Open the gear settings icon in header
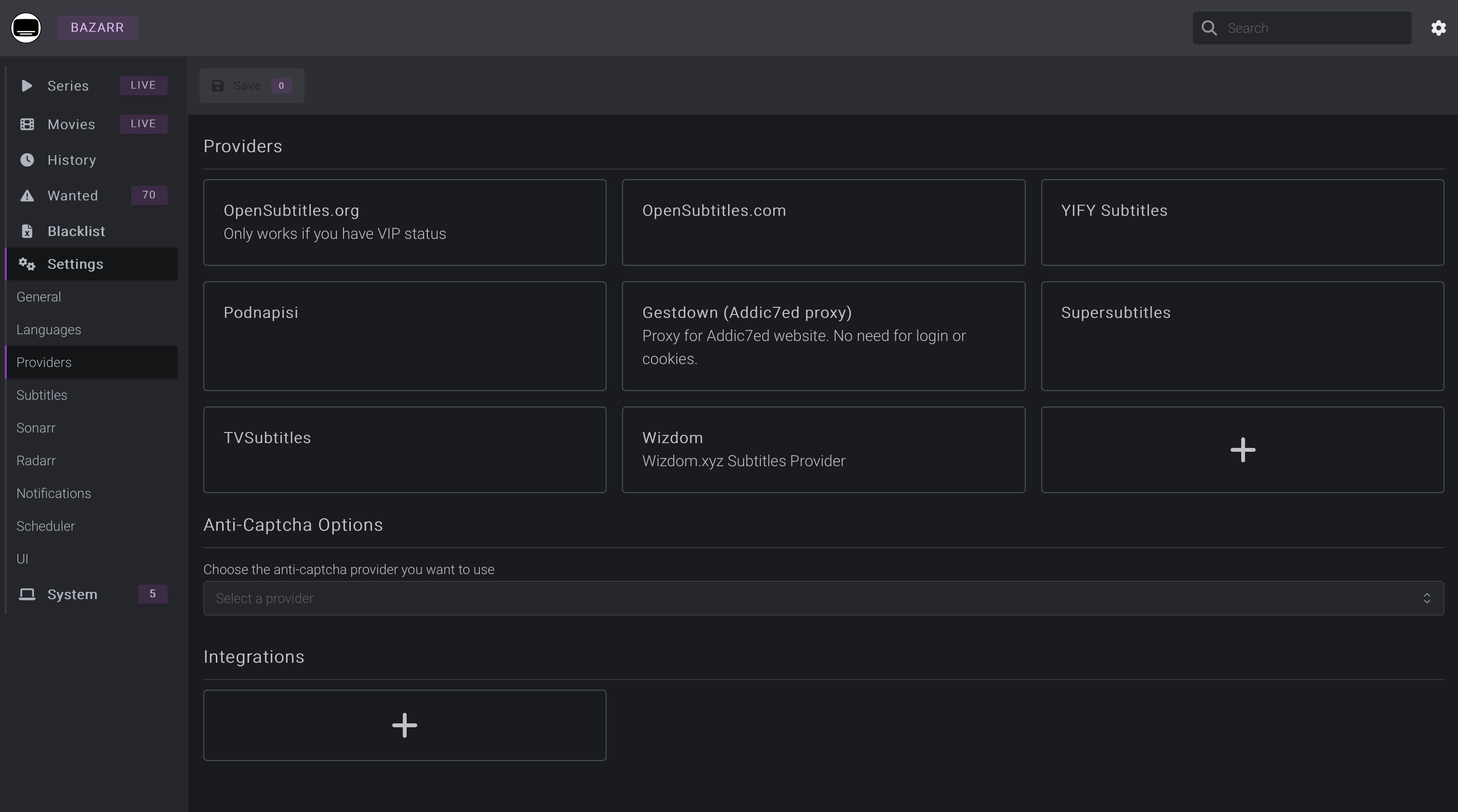Image resolution: width=1458 pixels, height=812 pixels. (1438, 28)
